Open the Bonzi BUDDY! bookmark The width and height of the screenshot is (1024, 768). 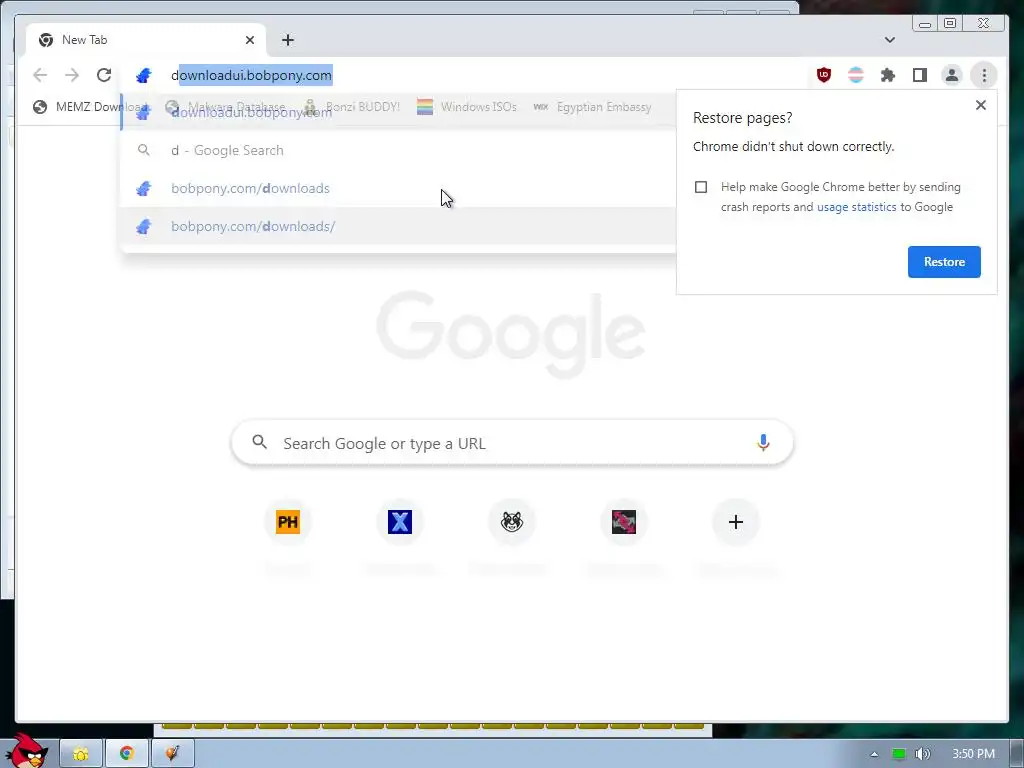pos(352,106)
